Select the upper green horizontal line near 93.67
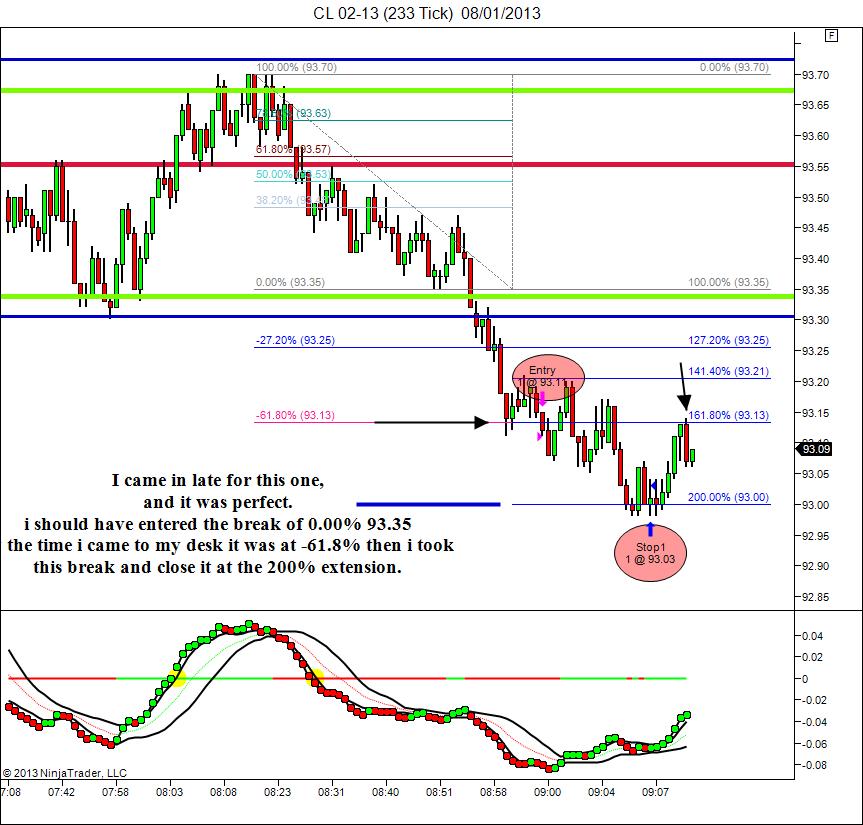This screenshot has width=863, height=825. click(397, 90)
